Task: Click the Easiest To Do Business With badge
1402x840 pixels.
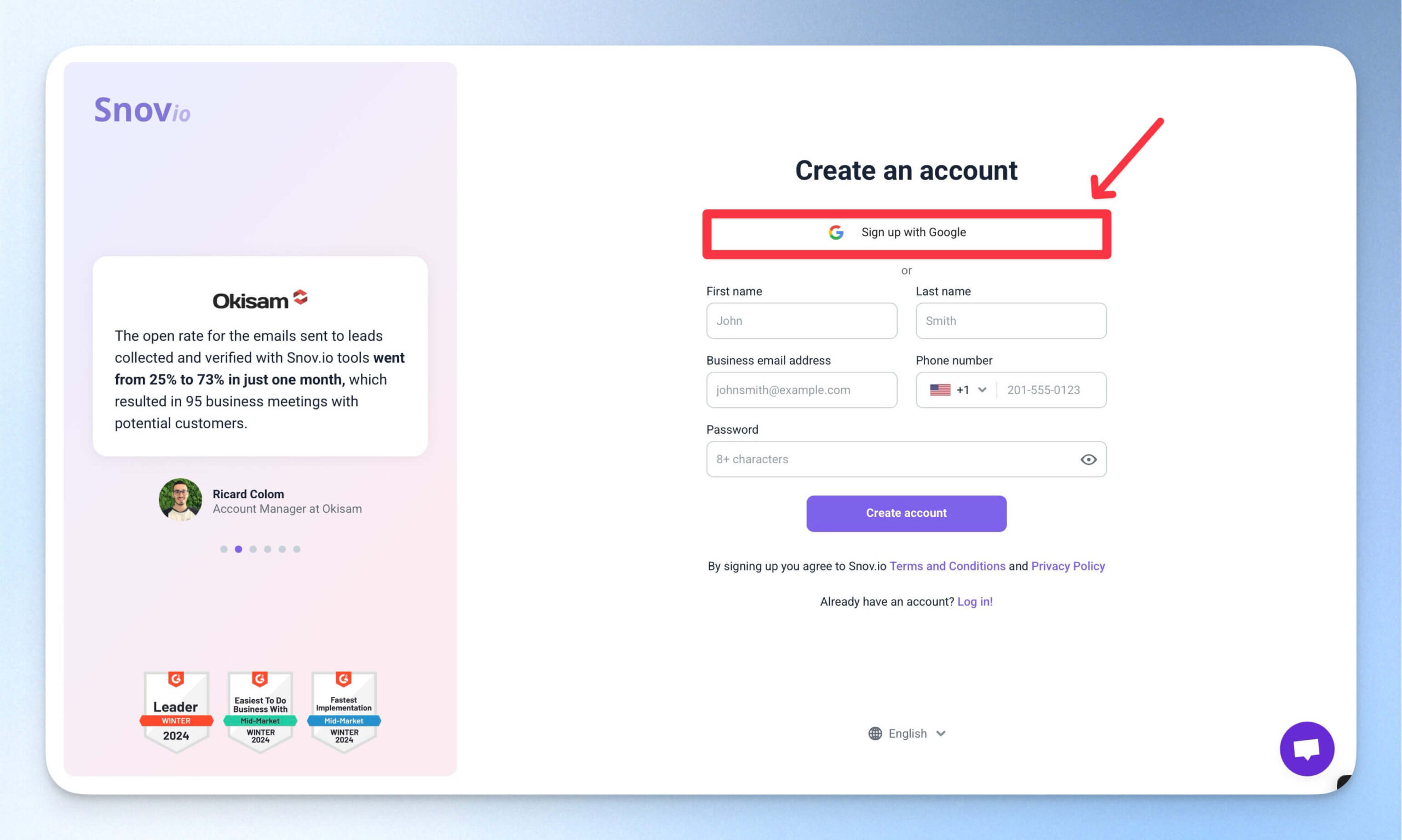Action: point(260,712)
